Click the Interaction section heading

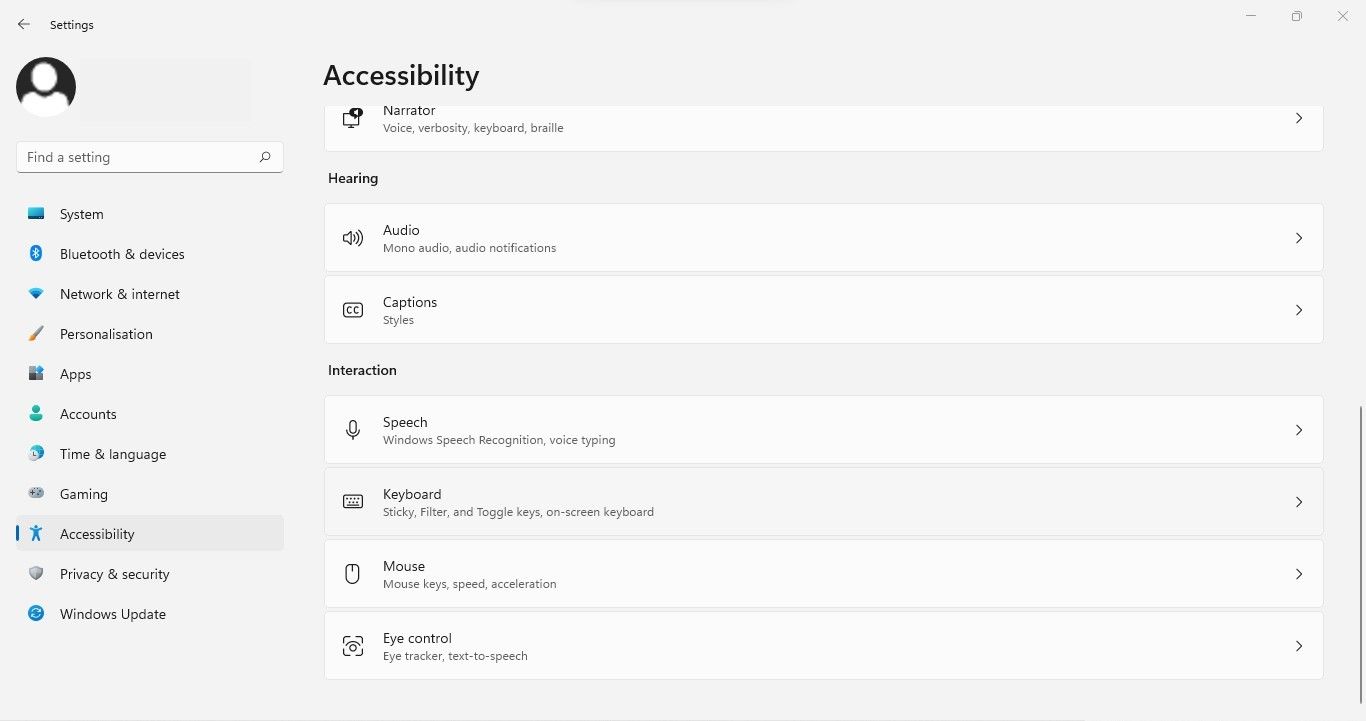362,370
